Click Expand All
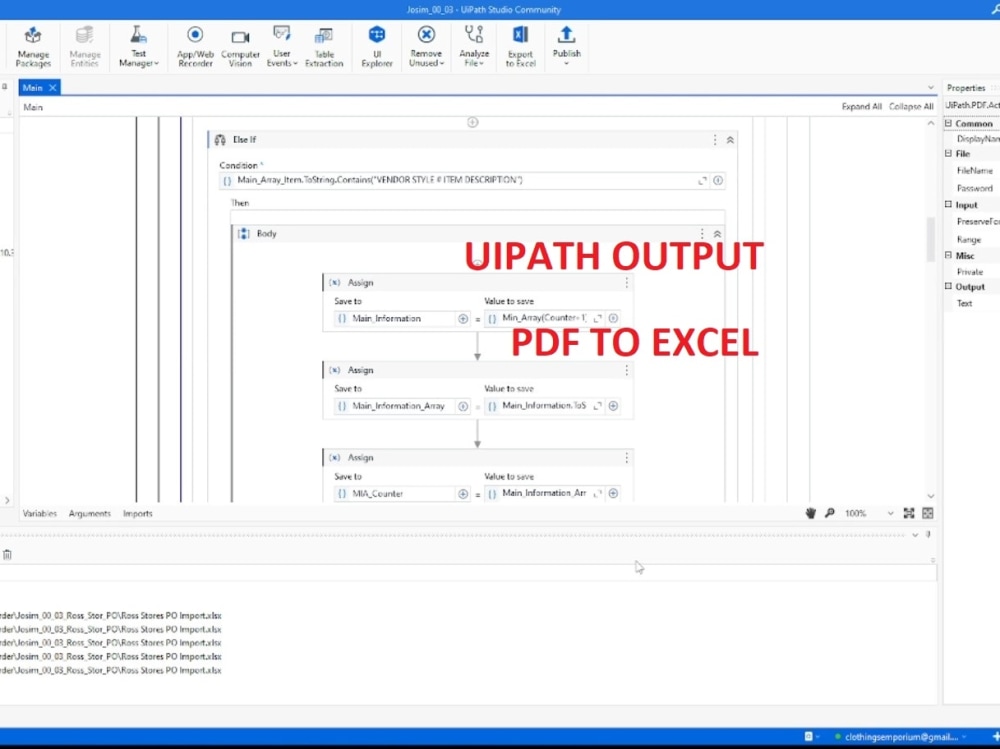1000x749 pixels. tap(861, 107)
